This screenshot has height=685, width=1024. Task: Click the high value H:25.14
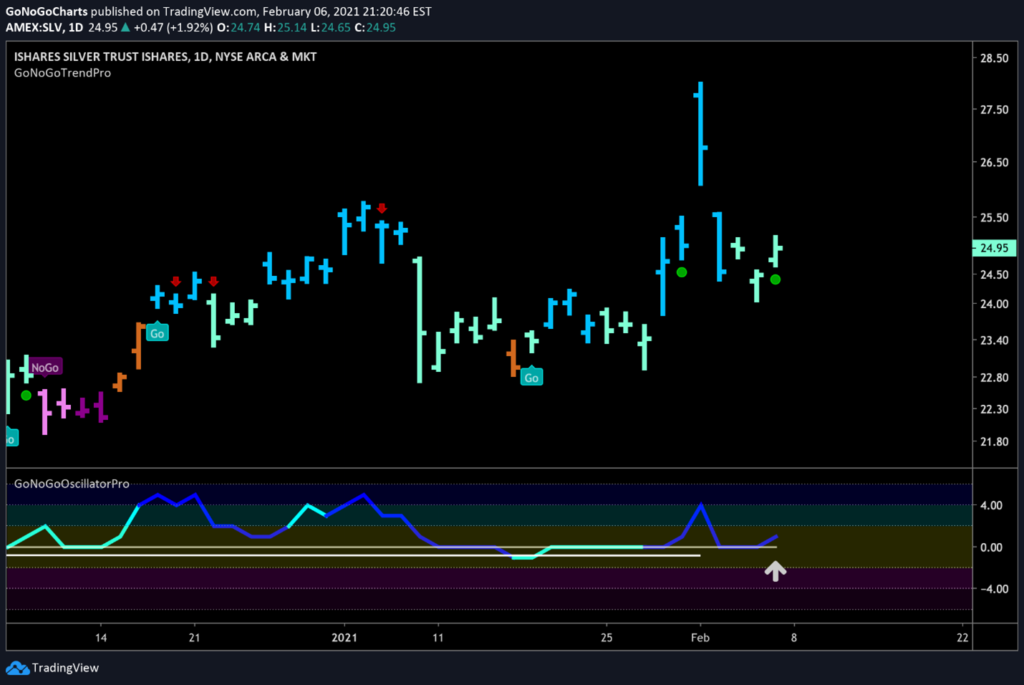click(x=285, y=27)
